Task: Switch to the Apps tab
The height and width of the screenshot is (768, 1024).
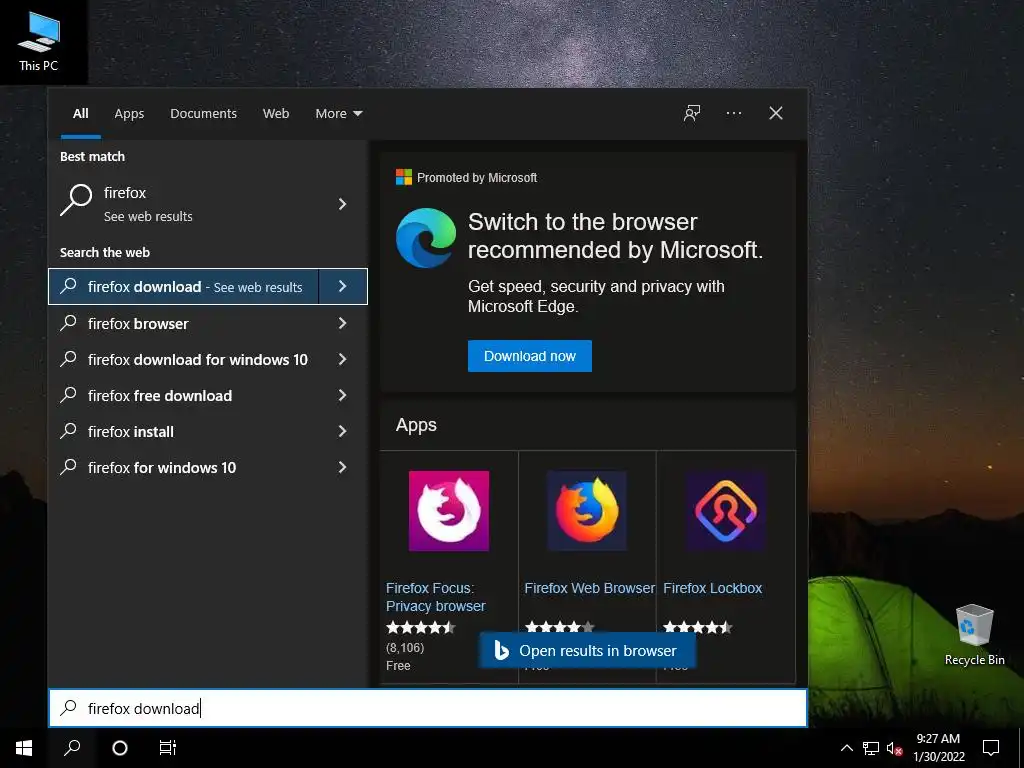Action: pos(129,114)
